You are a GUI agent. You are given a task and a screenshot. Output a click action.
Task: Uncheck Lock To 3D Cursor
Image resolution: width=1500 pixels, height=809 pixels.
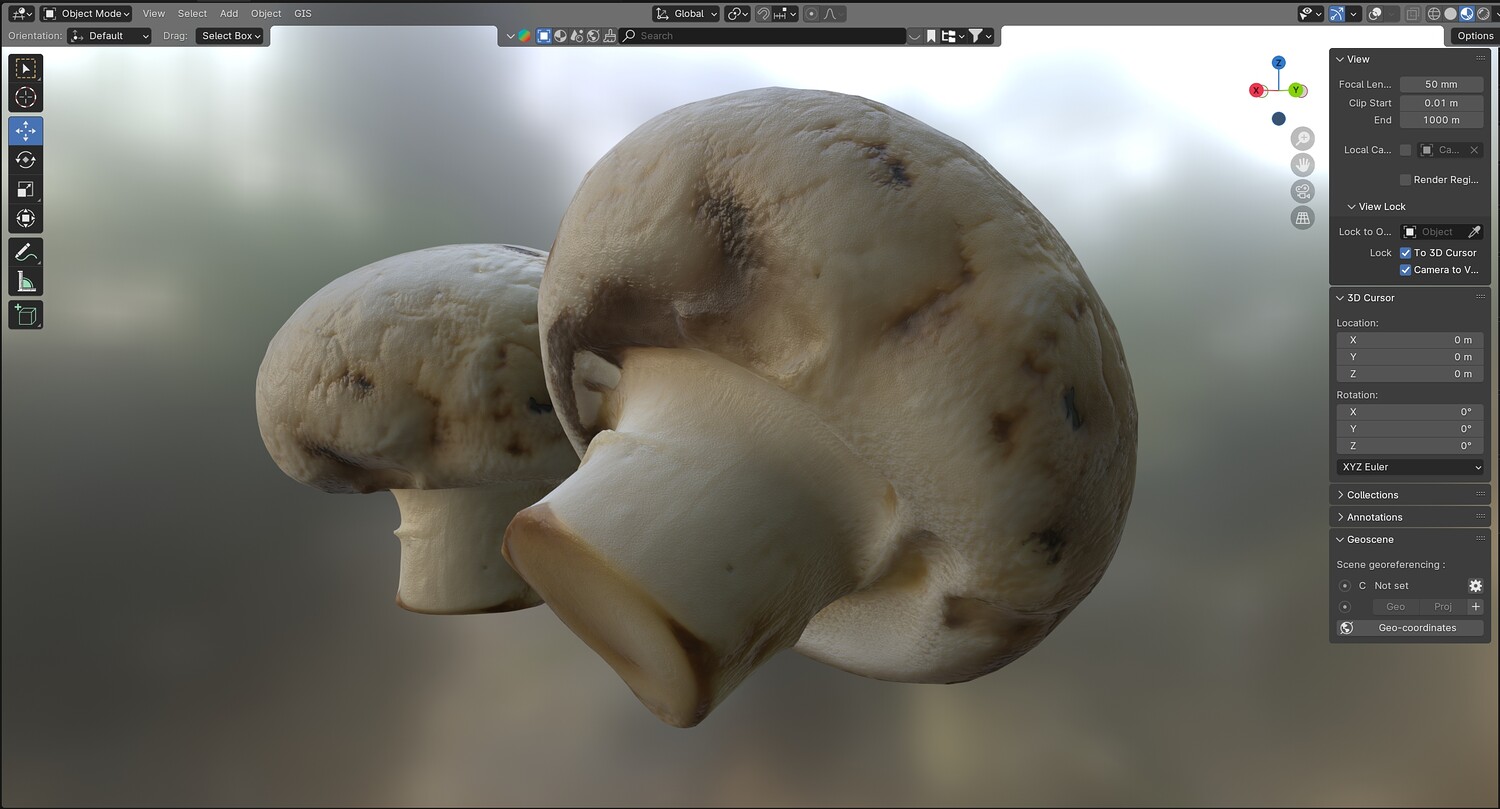(1405, 253)
